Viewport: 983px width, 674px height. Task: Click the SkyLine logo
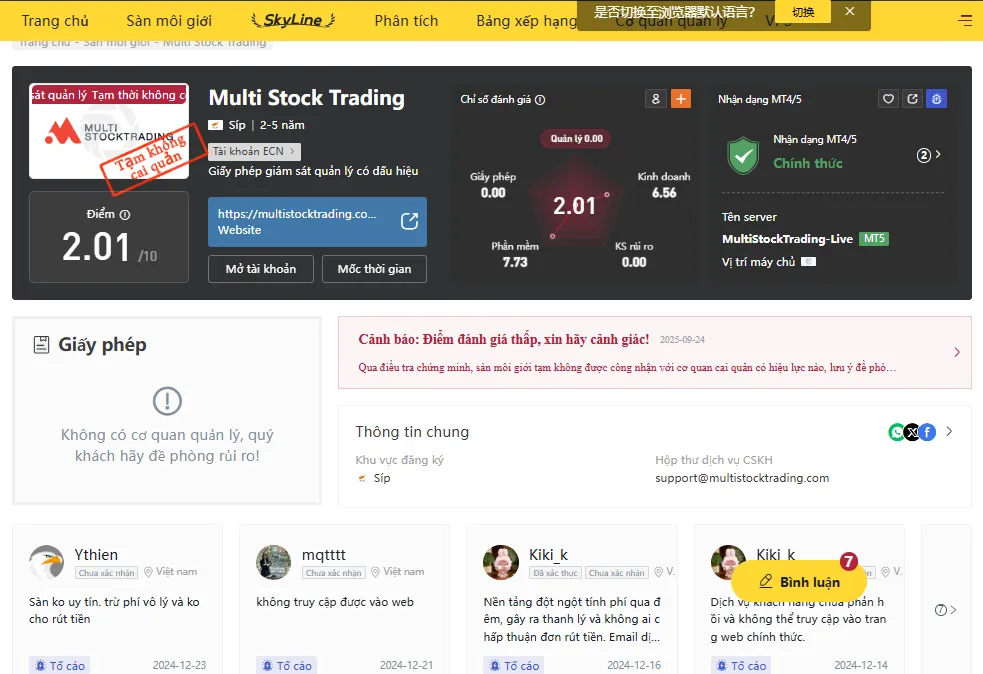point(293,20)
